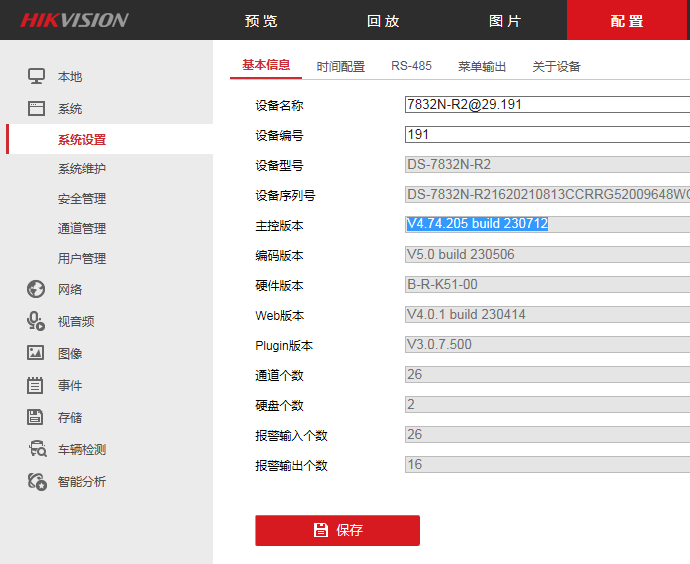Image resolution: width=690 pixels, height=564 pixels.
Task: Switch to the 回放 playback tab
Action: (x=383, y=21)
